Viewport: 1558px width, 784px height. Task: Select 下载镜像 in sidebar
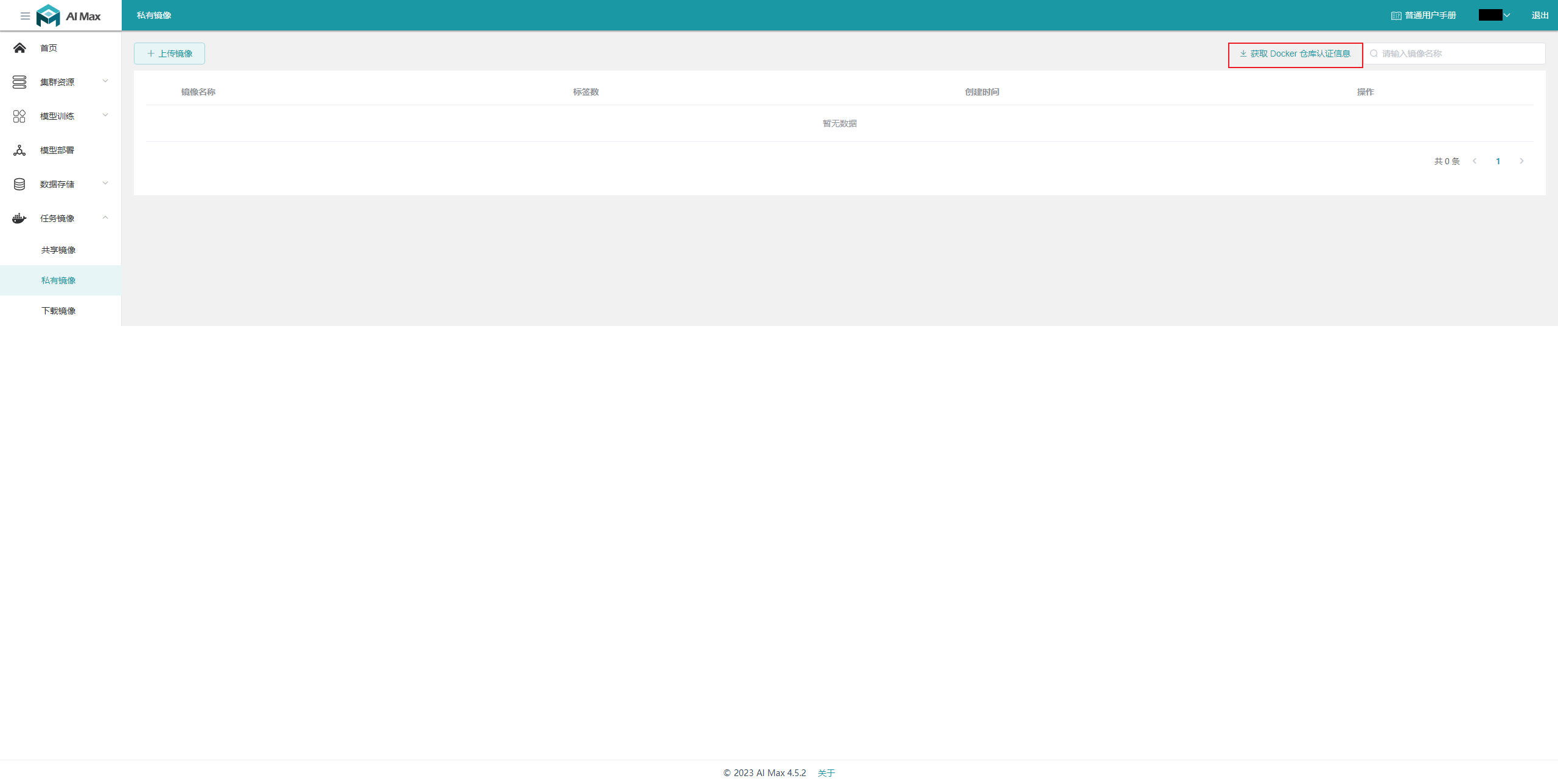click(58, 311)
